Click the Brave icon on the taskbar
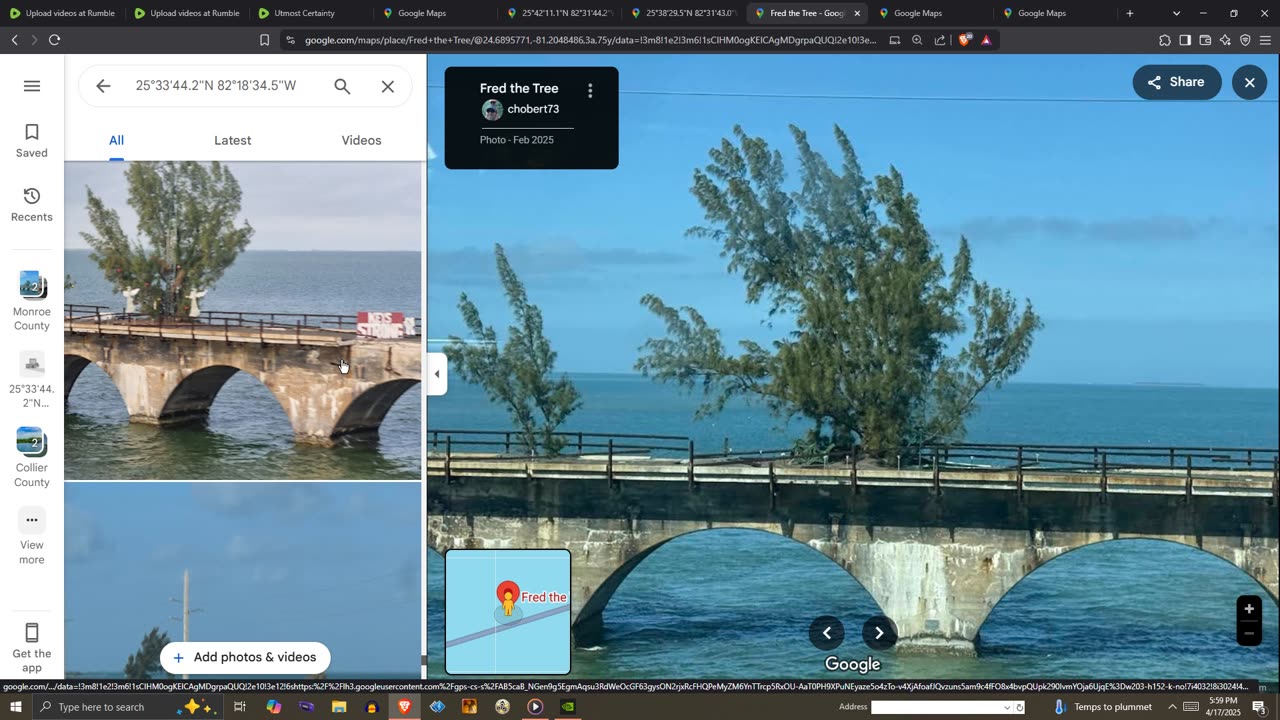The width and height of the screenshot is (1280, 720). (404, 707)
